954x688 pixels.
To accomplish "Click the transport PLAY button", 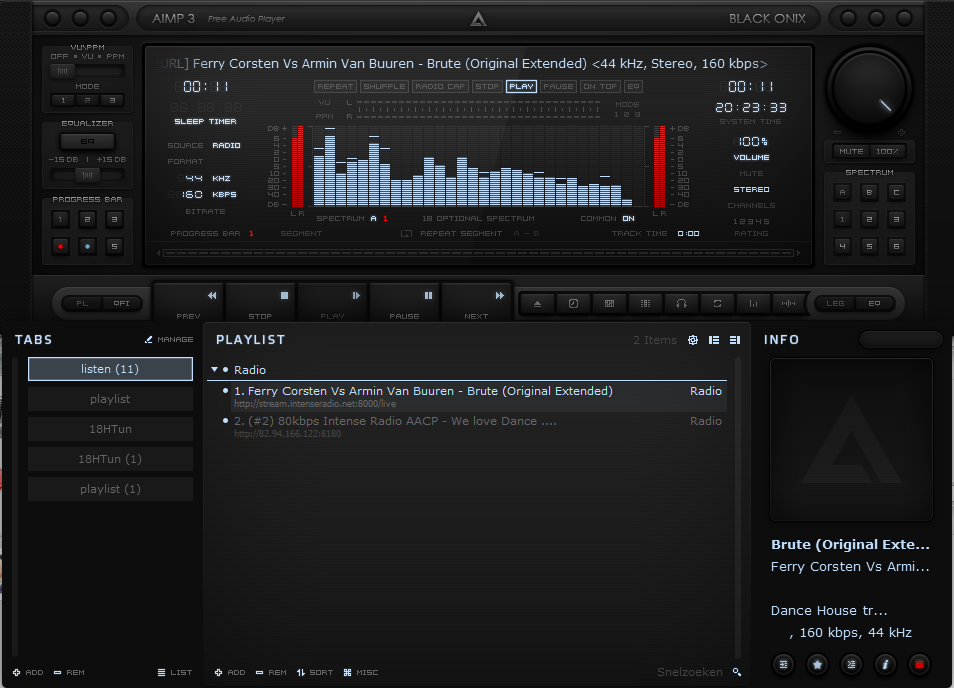I will pyautogui.click(x=332, y=302).
